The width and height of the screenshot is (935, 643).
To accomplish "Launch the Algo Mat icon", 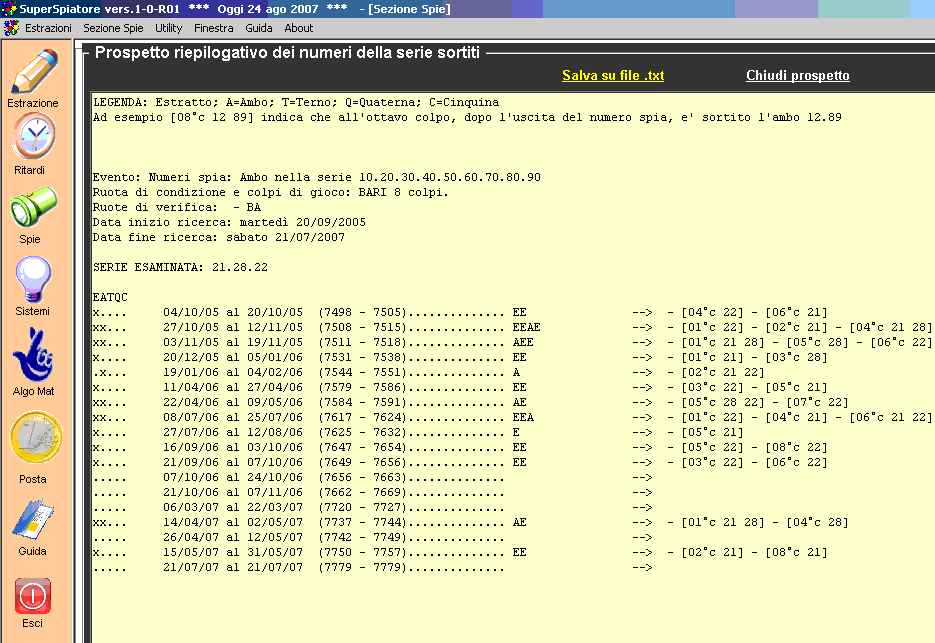I will (x=33, y=355).
